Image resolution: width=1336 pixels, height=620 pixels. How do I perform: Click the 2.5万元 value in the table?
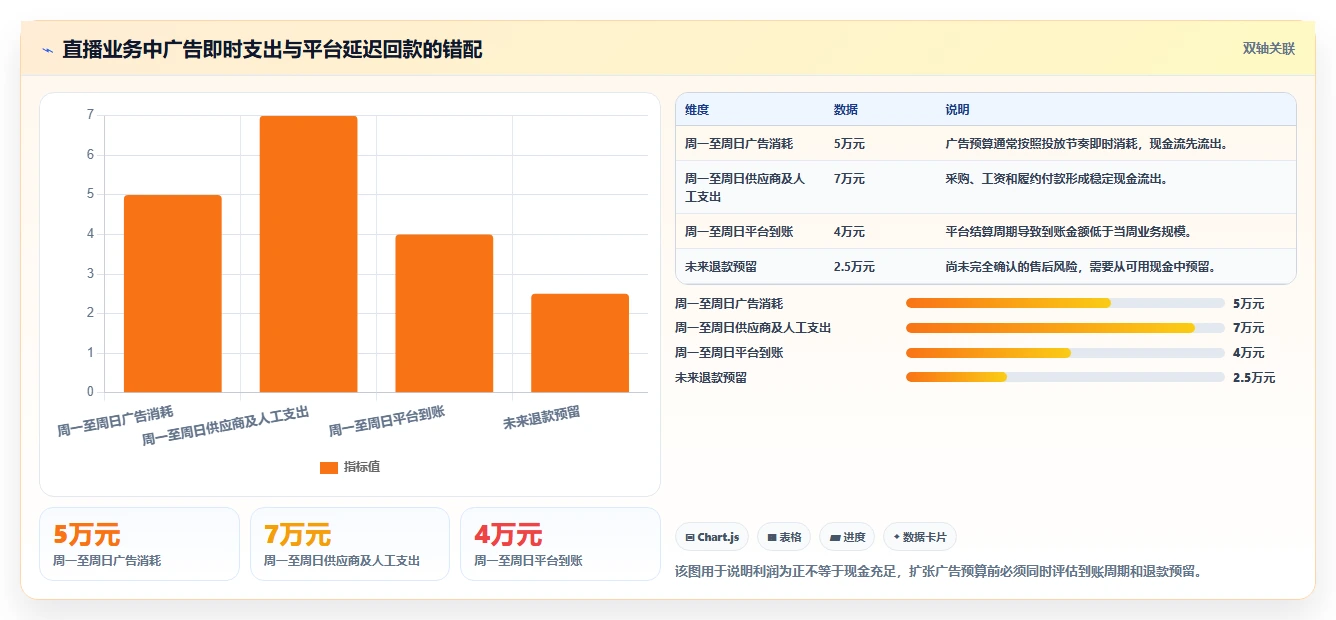(854, 267)
